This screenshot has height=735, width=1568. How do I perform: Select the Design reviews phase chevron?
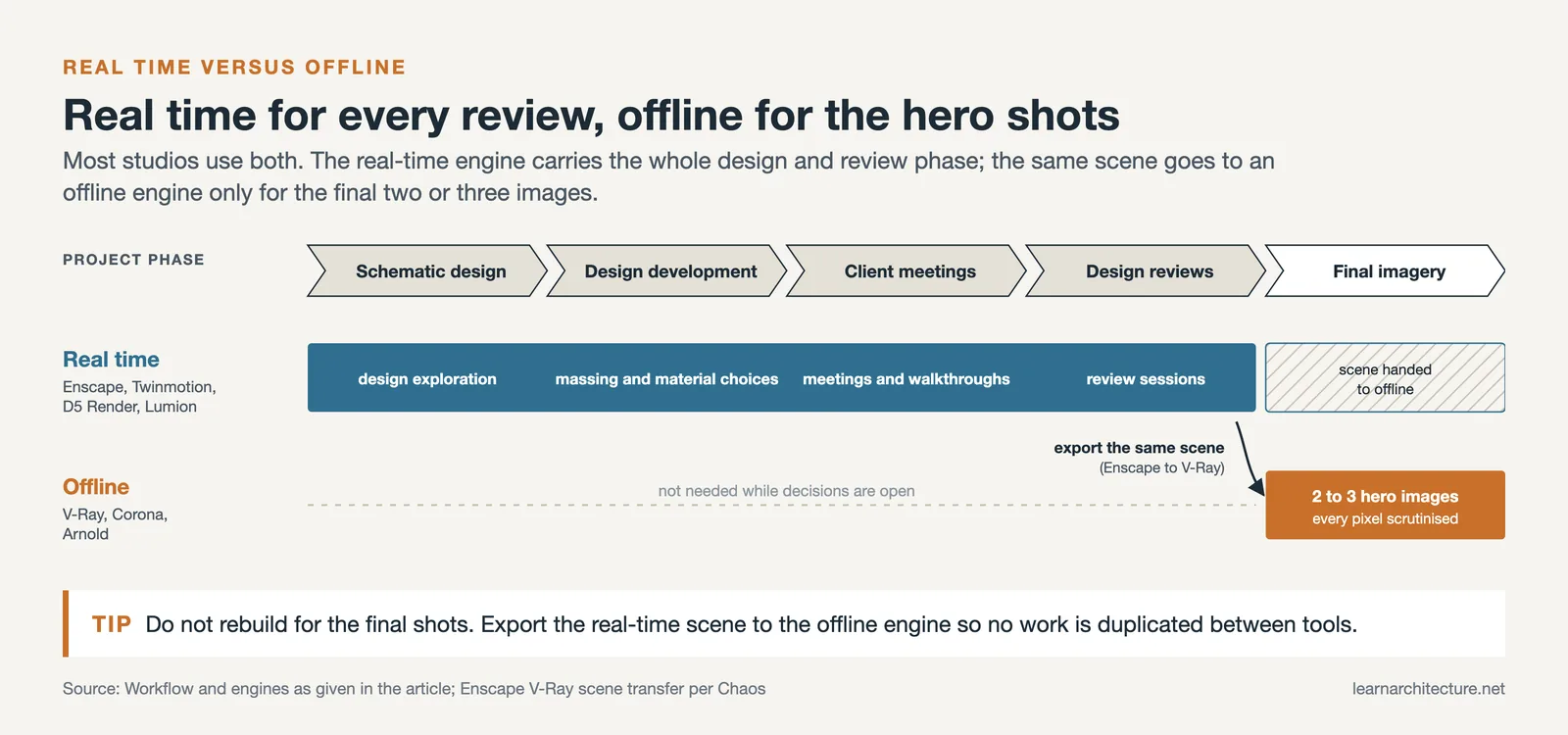coord(1147,271)
